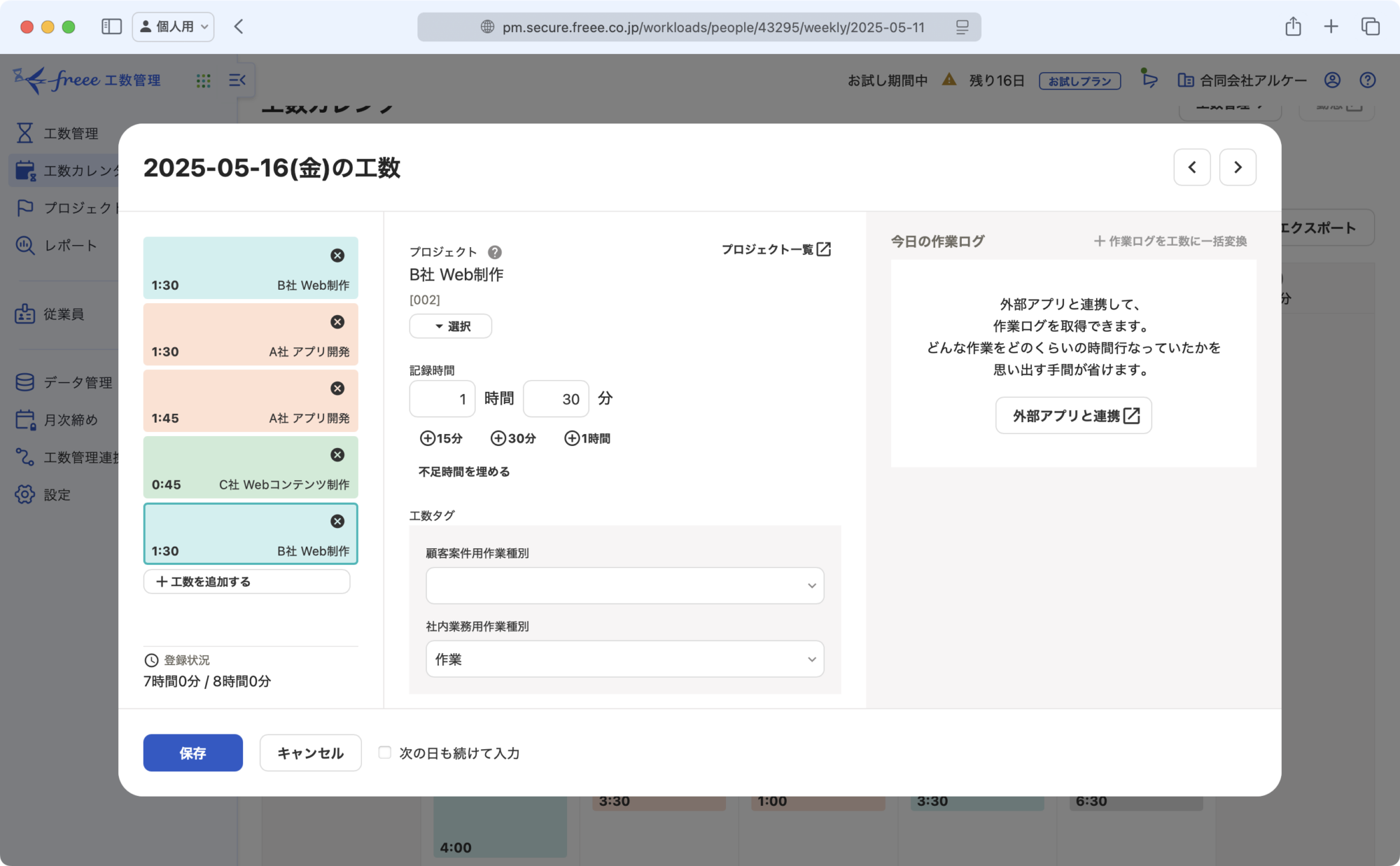
Task: Add 30 minutes to recorded time
Action: [513, 438]
